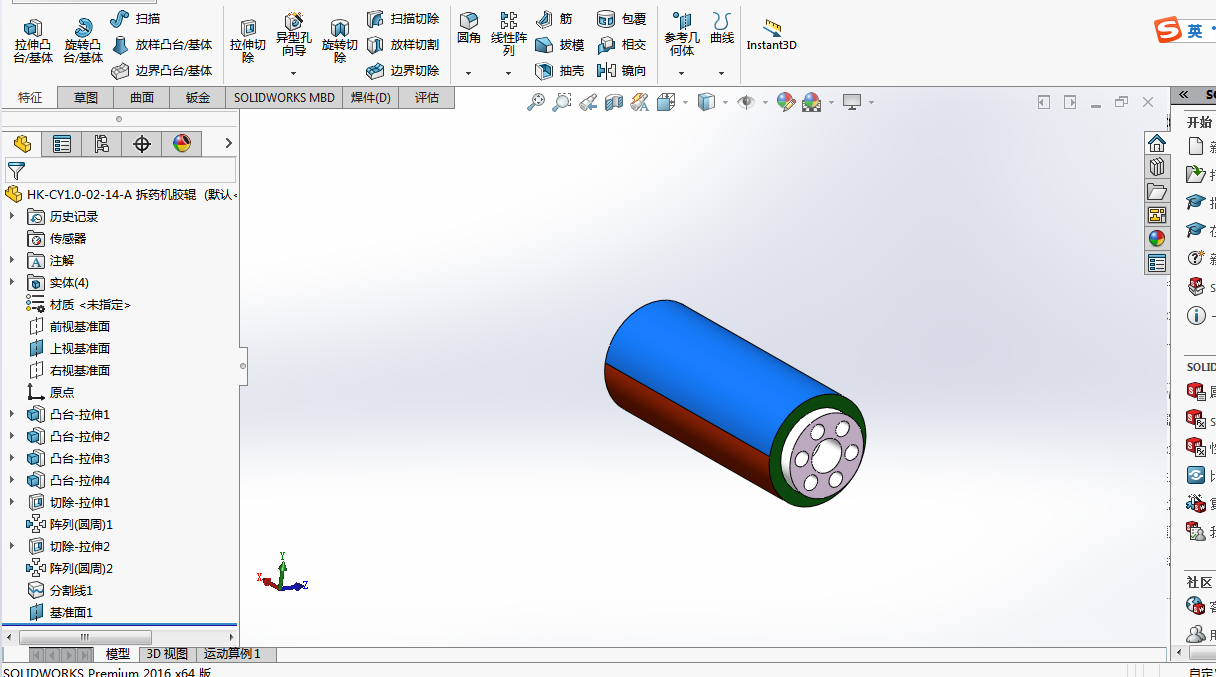Choose the 边界切除 boundary cut tool
The width and height of the screenshot is (1216, 677).
pos(403,71)
